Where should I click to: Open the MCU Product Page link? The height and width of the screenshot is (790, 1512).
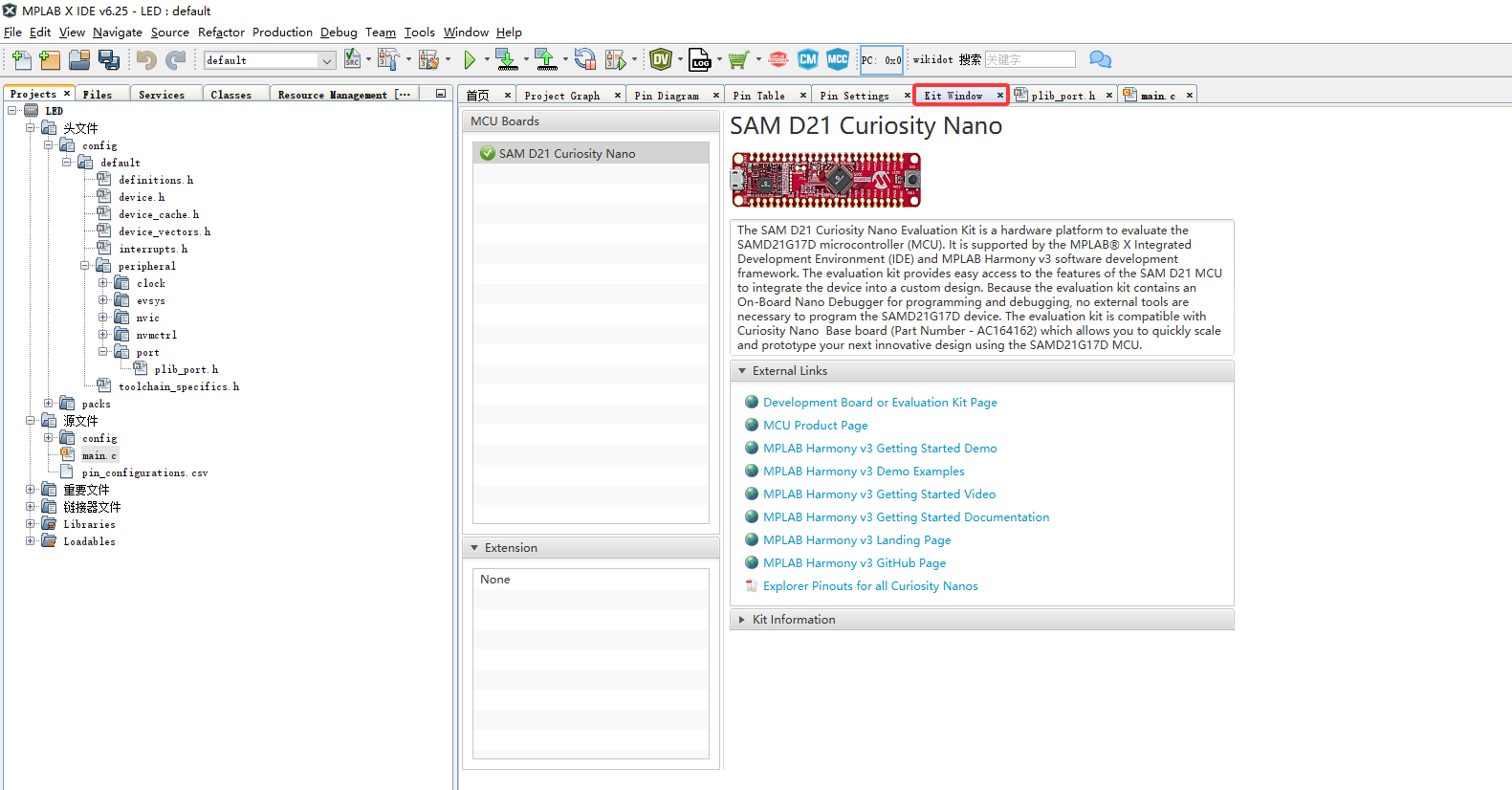pyautogui.click(x=816, y=426)
